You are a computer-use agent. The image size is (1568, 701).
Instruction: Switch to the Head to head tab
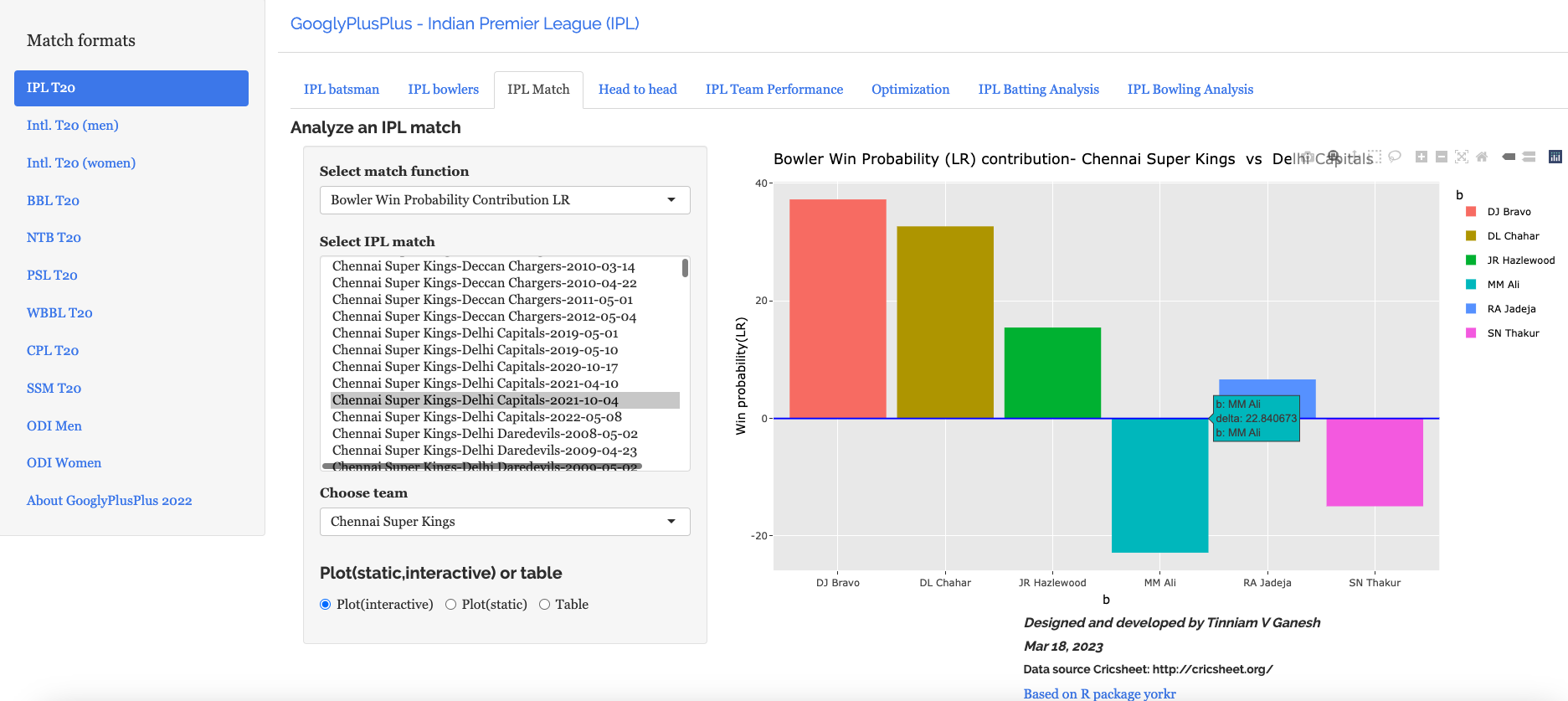637,90
